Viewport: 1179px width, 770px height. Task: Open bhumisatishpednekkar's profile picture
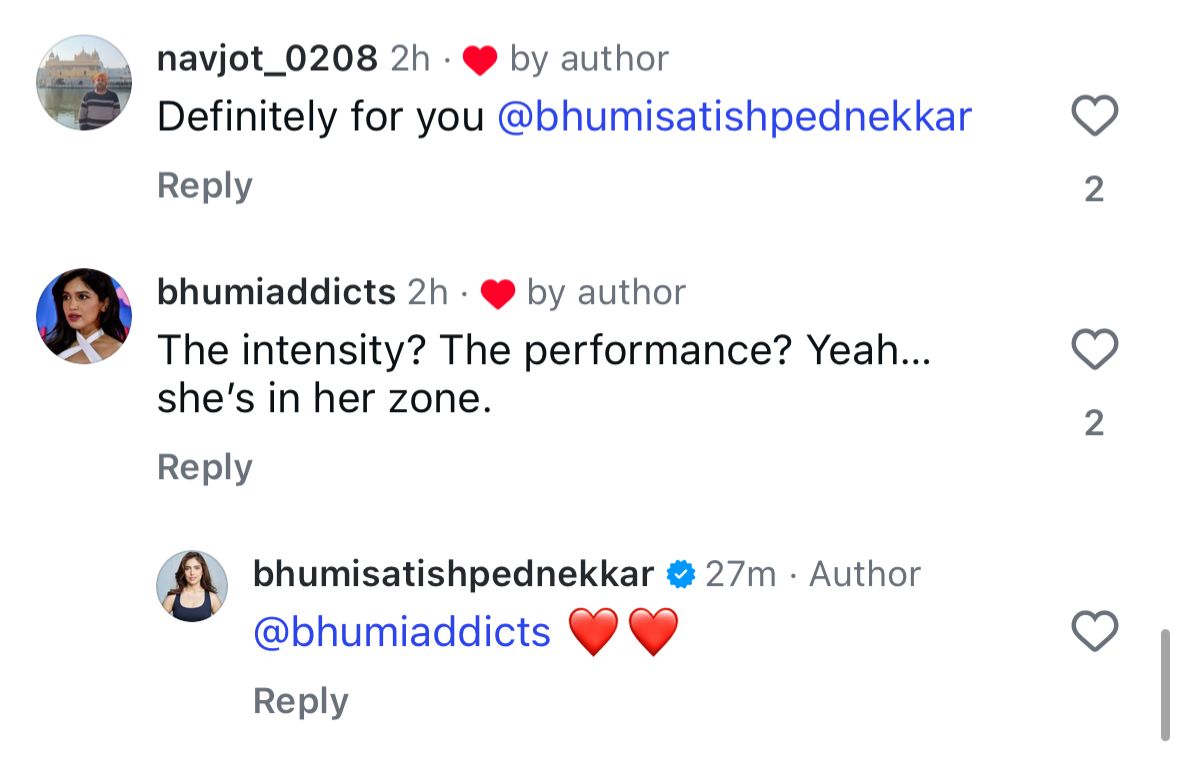click(x=192, y=585)
